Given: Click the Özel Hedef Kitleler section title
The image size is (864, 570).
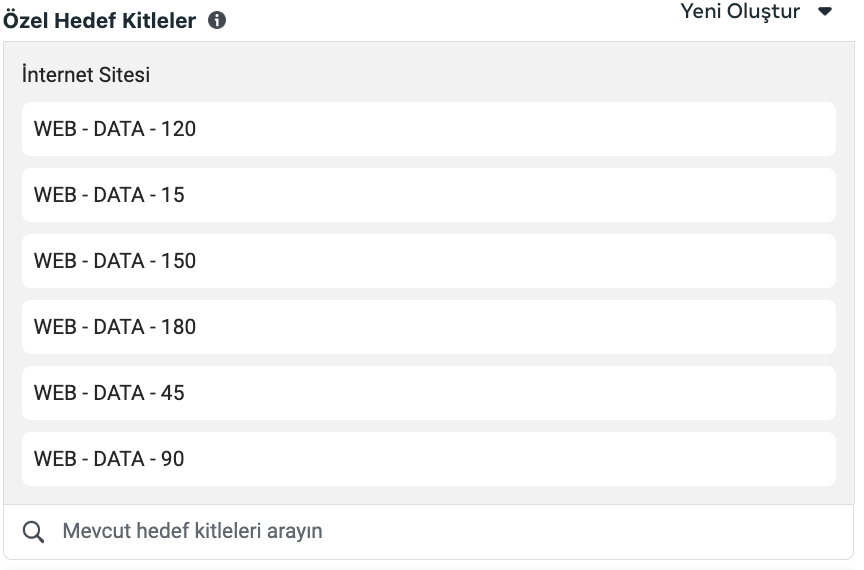Looking at the screenshot, I should point(100,21).
